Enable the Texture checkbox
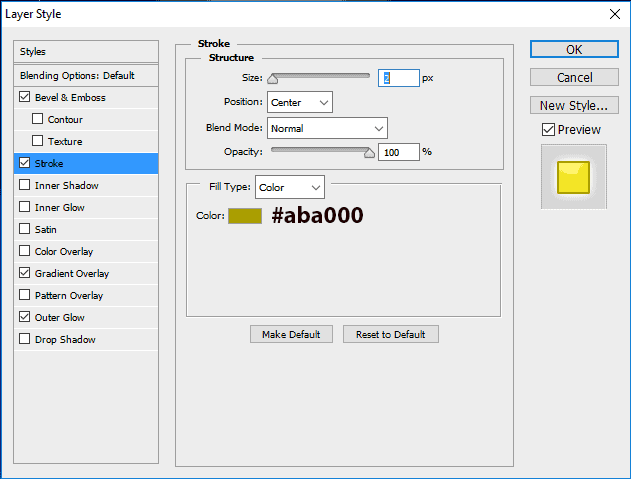Screen dimensions: 631x479 [x=38, y=142]
